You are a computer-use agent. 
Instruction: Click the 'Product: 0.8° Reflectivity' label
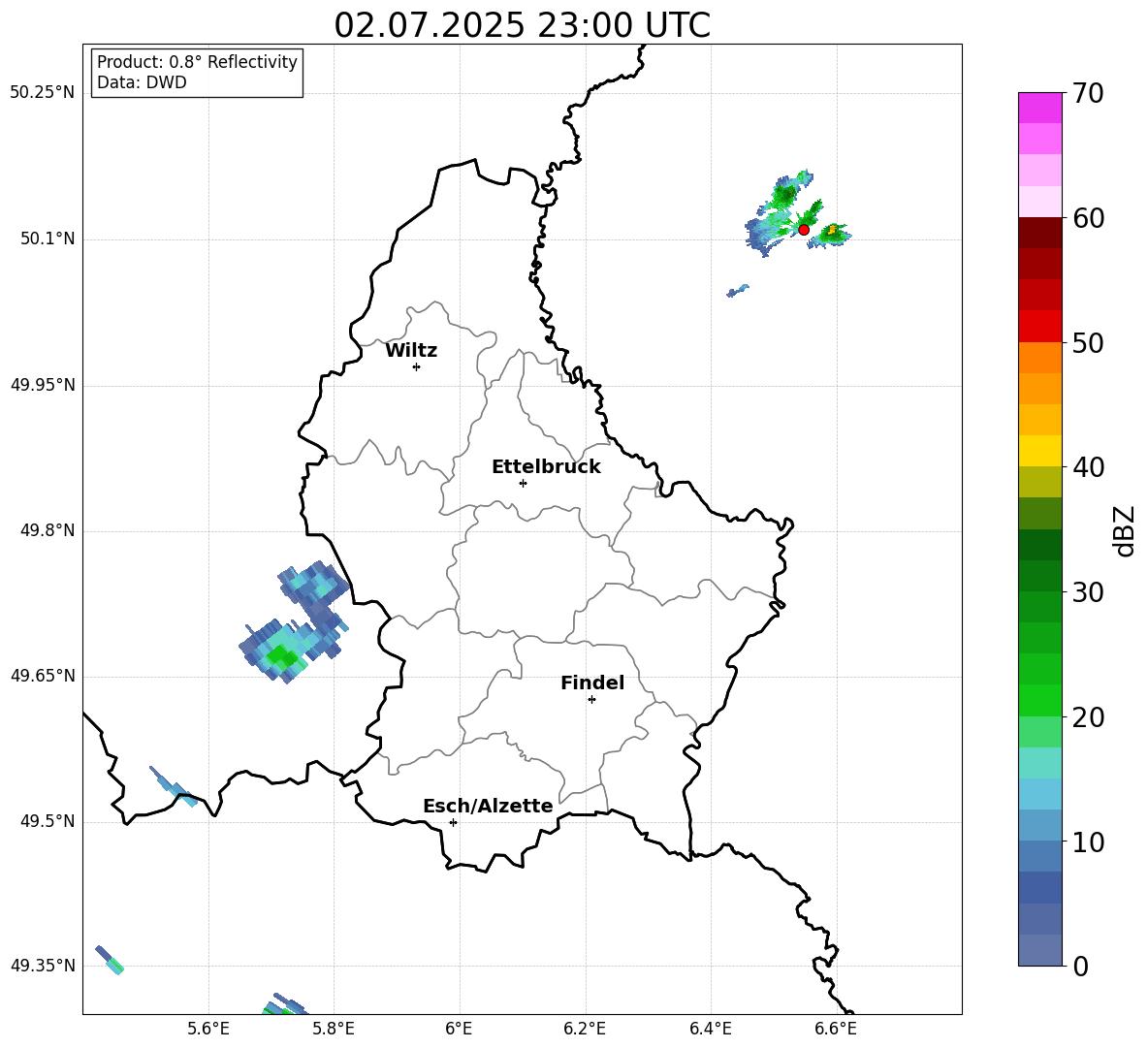pos(197,62)
